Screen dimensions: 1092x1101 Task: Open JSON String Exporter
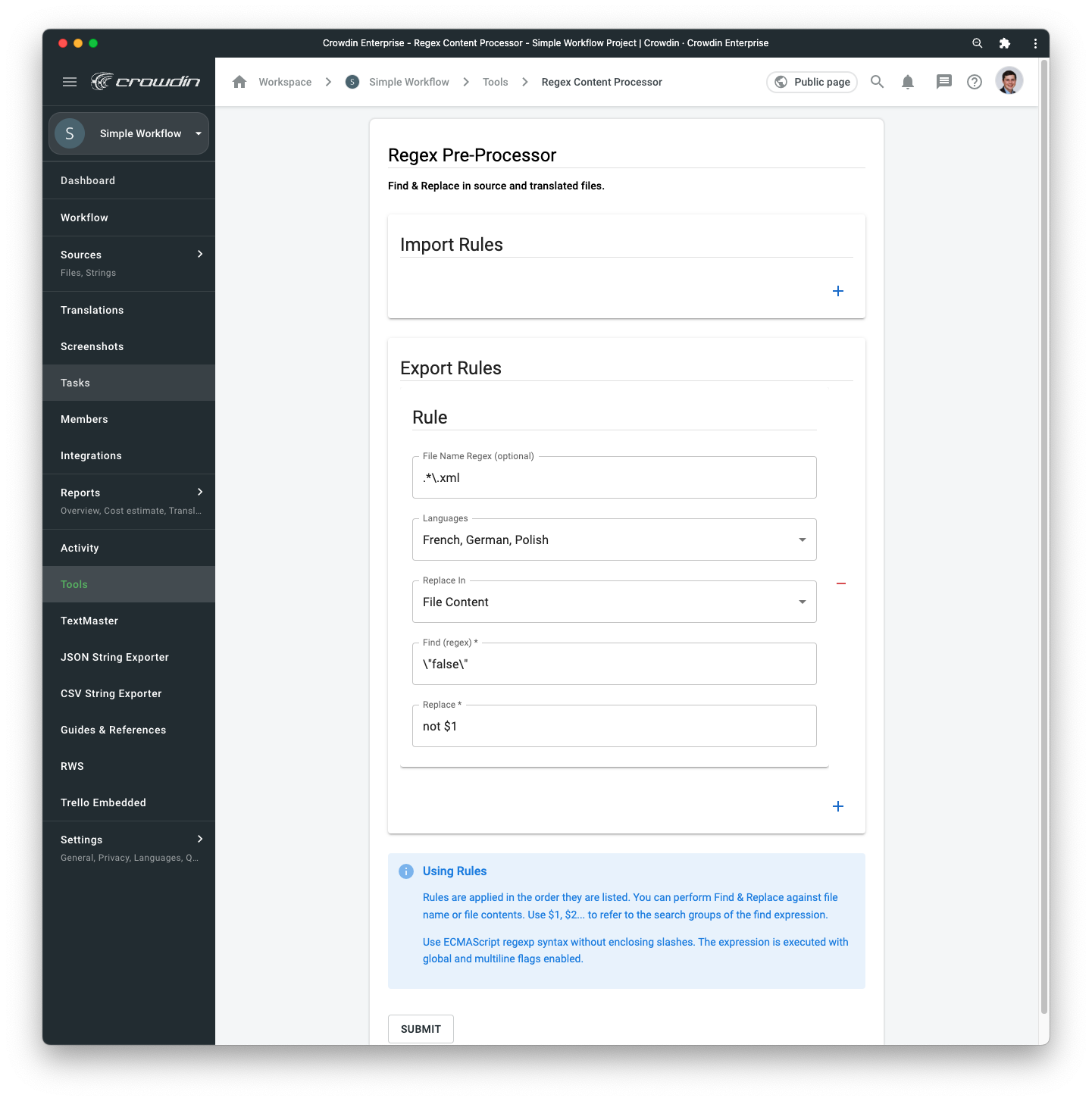(129, 657)
